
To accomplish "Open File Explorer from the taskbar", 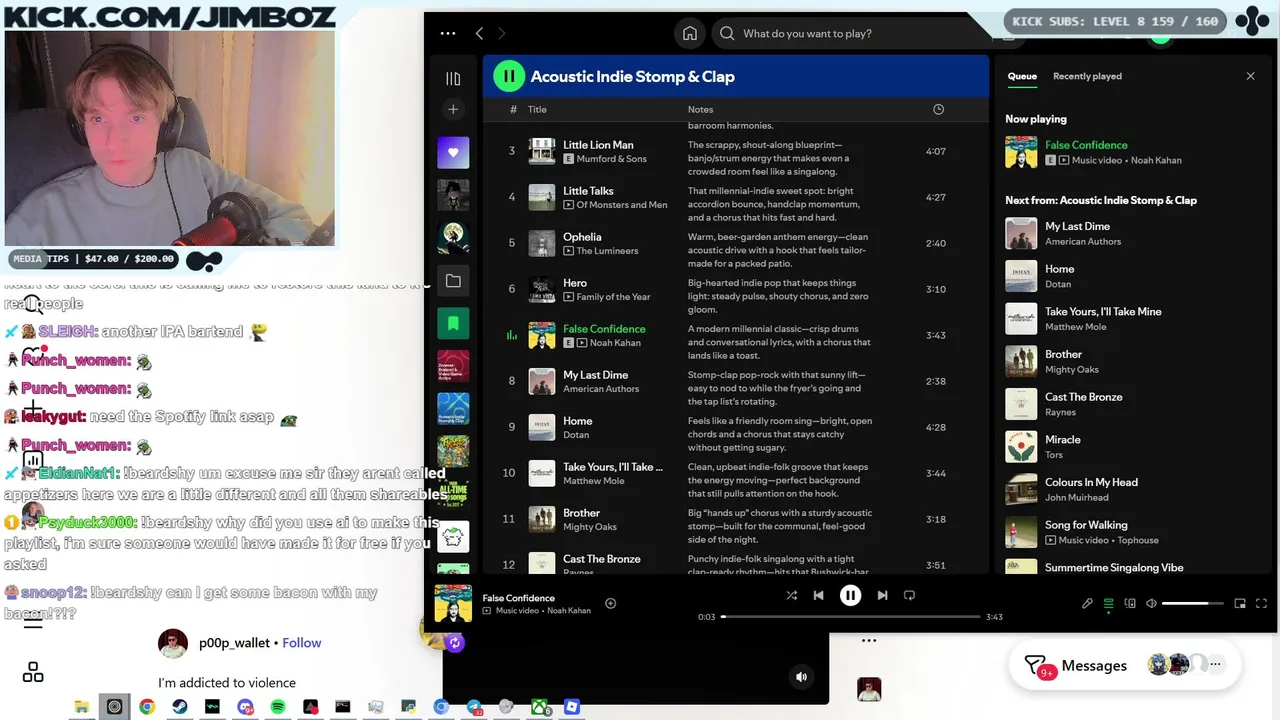I will coord(82,707).
